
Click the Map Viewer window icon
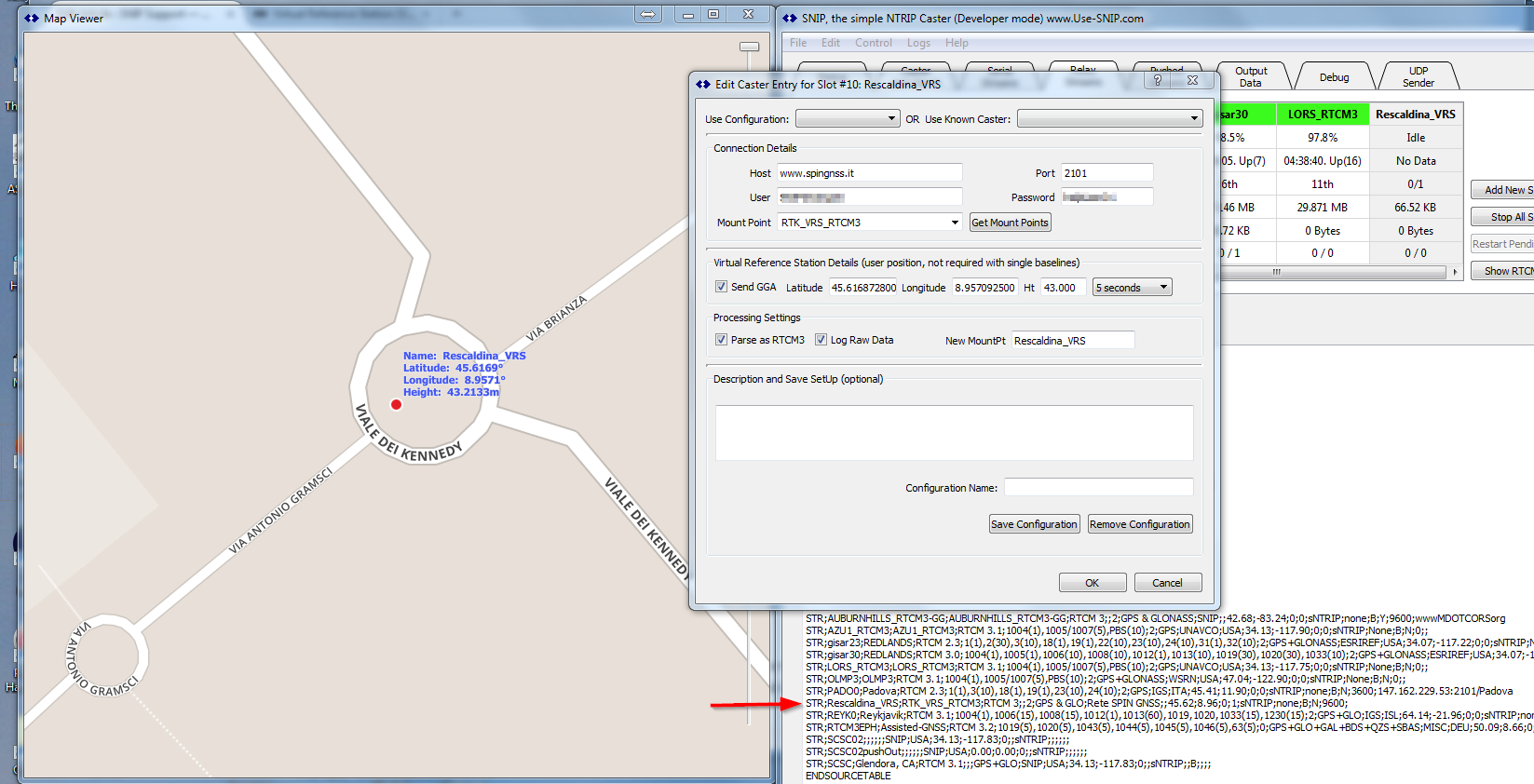click(32, 18)
